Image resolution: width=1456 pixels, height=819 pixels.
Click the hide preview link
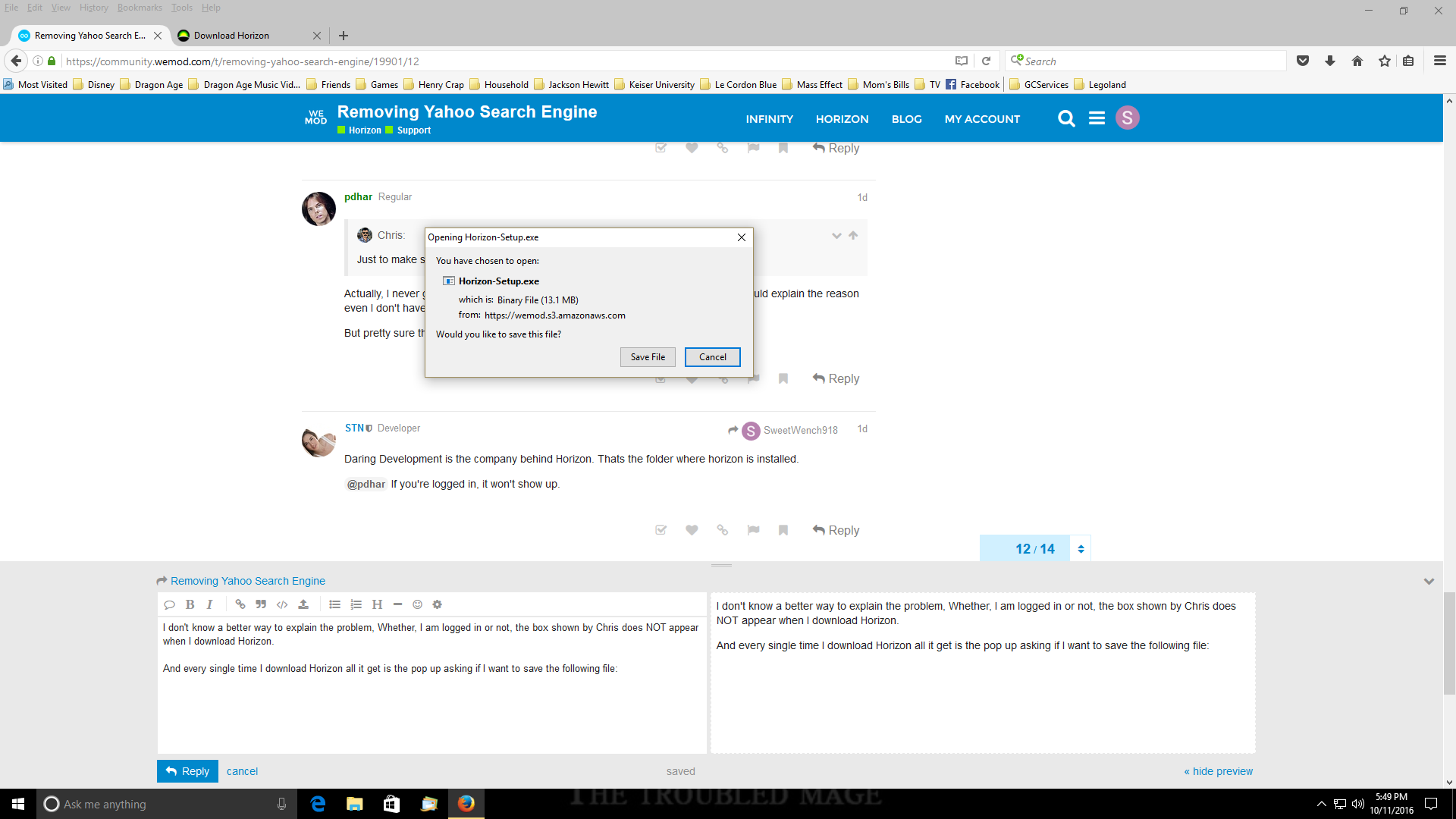(1219, 771)
